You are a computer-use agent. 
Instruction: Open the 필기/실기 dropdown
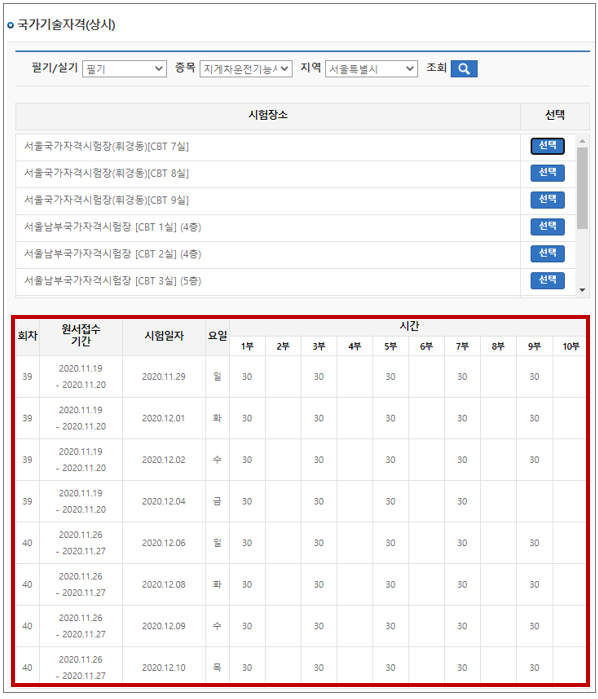tap(124, 69)
